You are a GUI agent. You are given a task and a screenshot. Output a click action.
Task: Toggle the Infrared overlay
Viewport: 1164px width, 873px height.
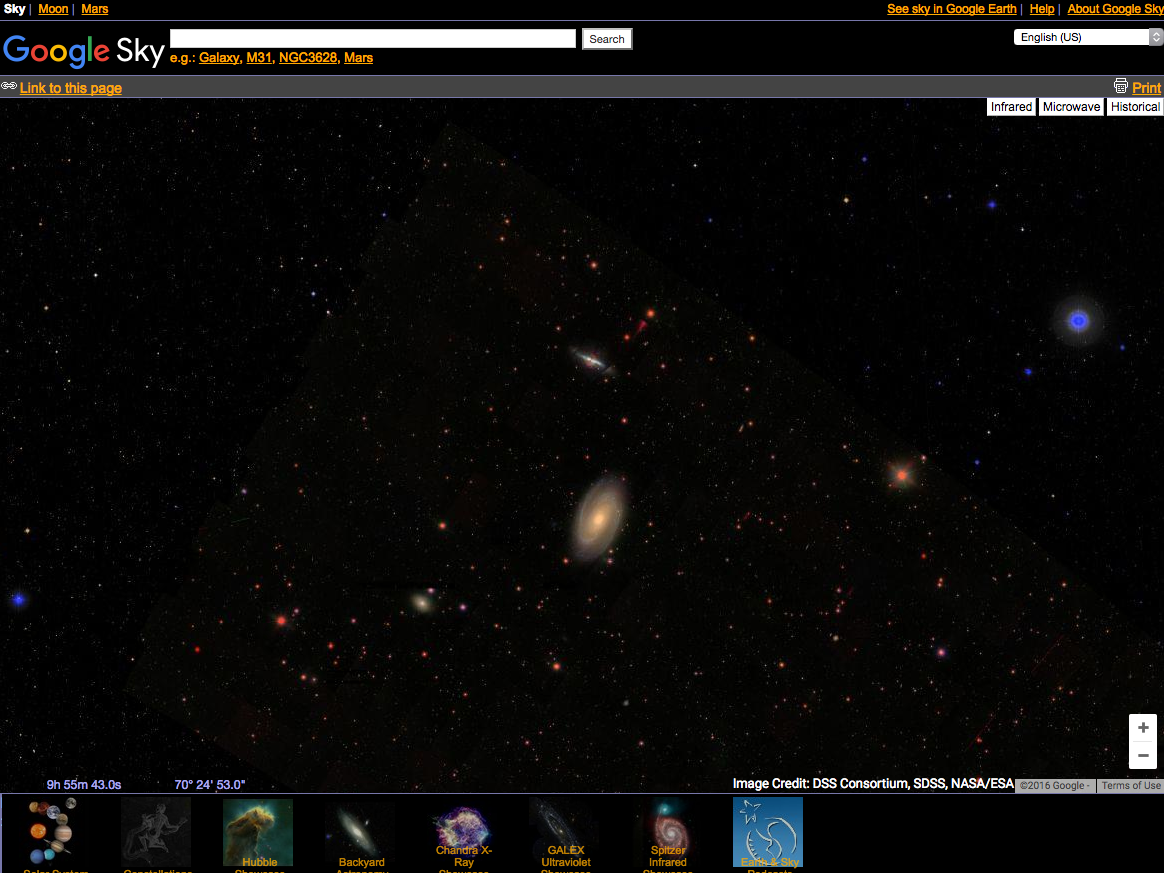(x=1011, y=107)
